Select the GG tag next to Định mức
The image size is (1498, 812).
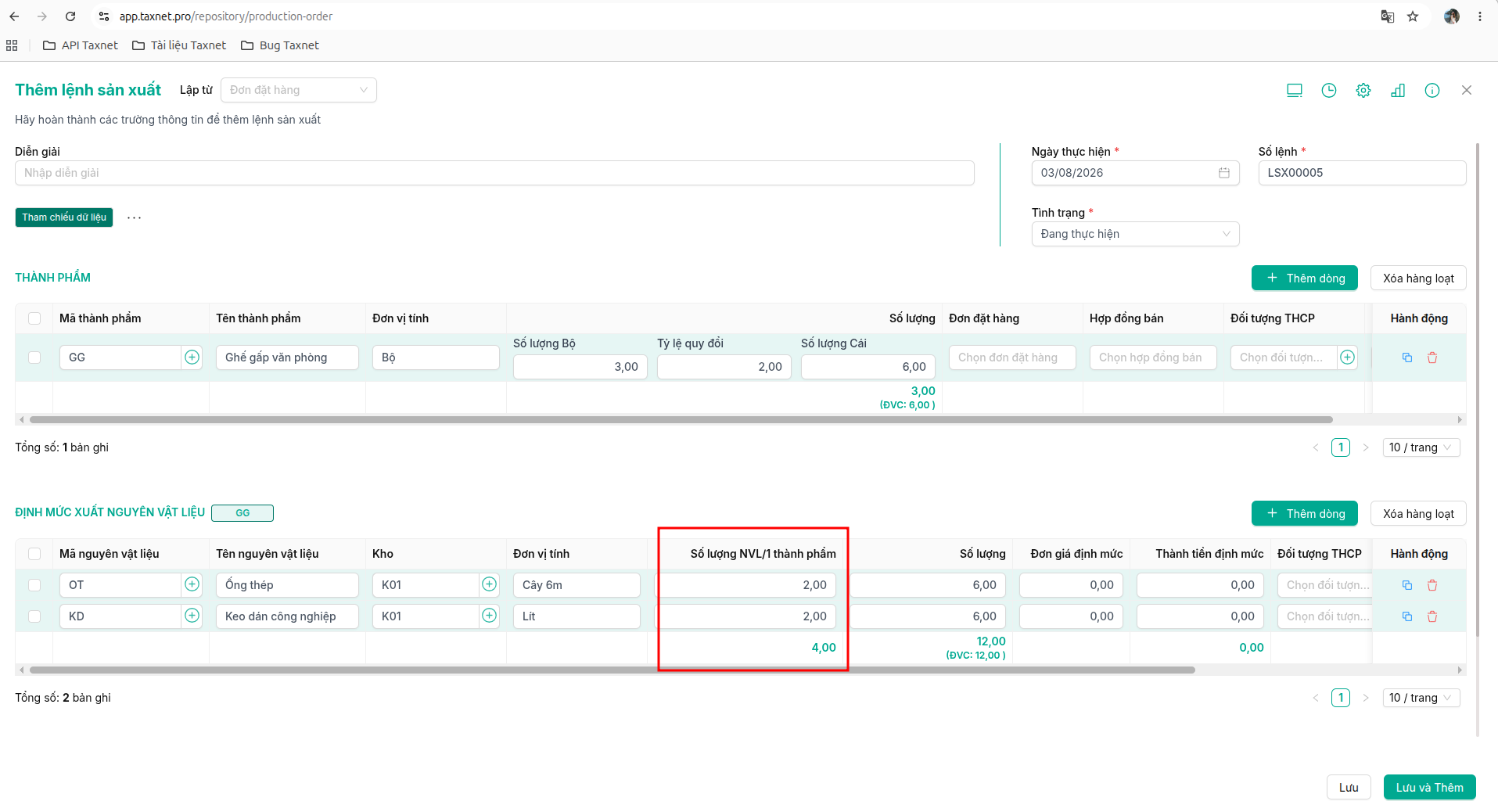(242, 513)
